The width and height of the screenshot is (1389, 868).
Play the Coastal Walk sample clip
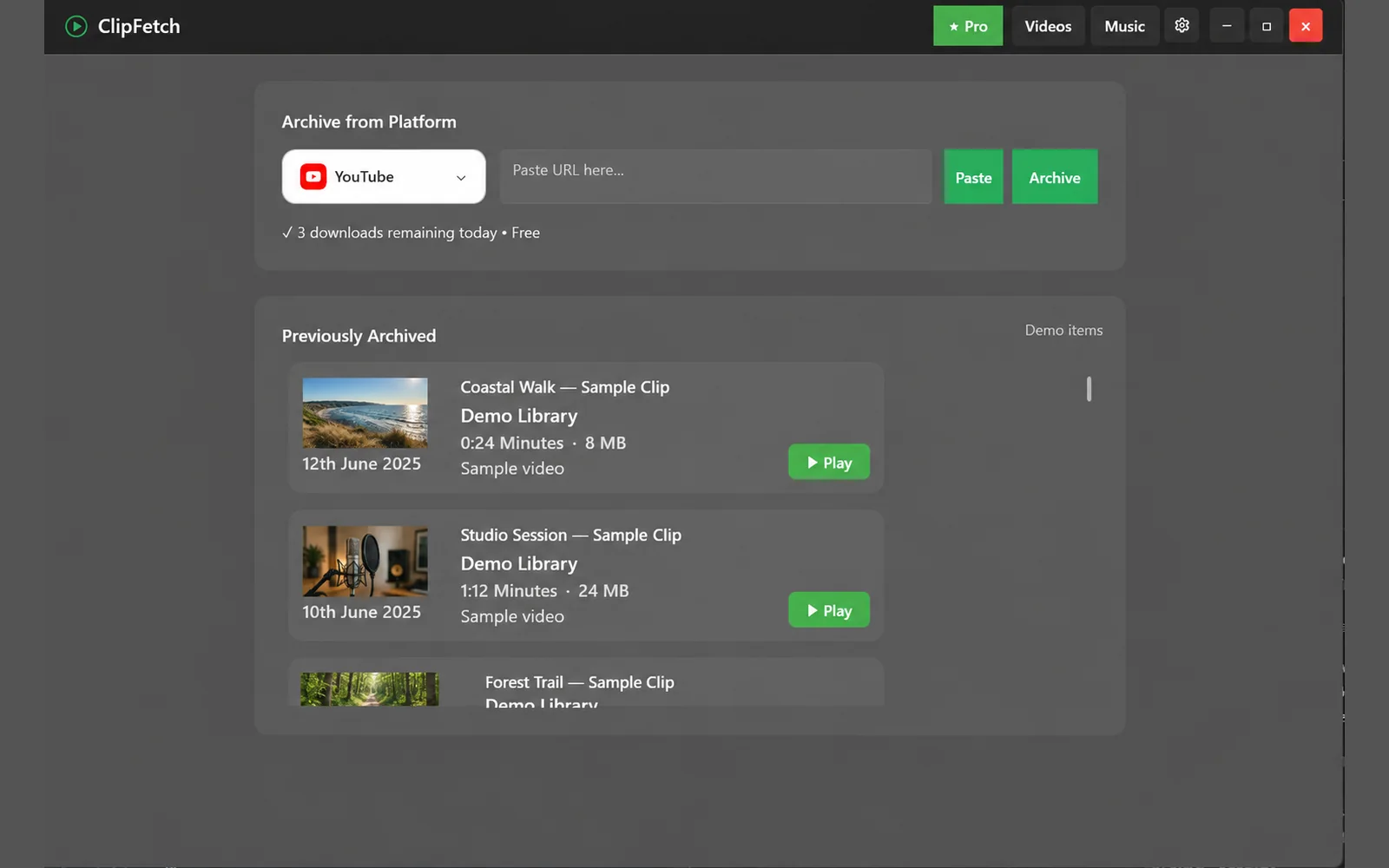829,462
